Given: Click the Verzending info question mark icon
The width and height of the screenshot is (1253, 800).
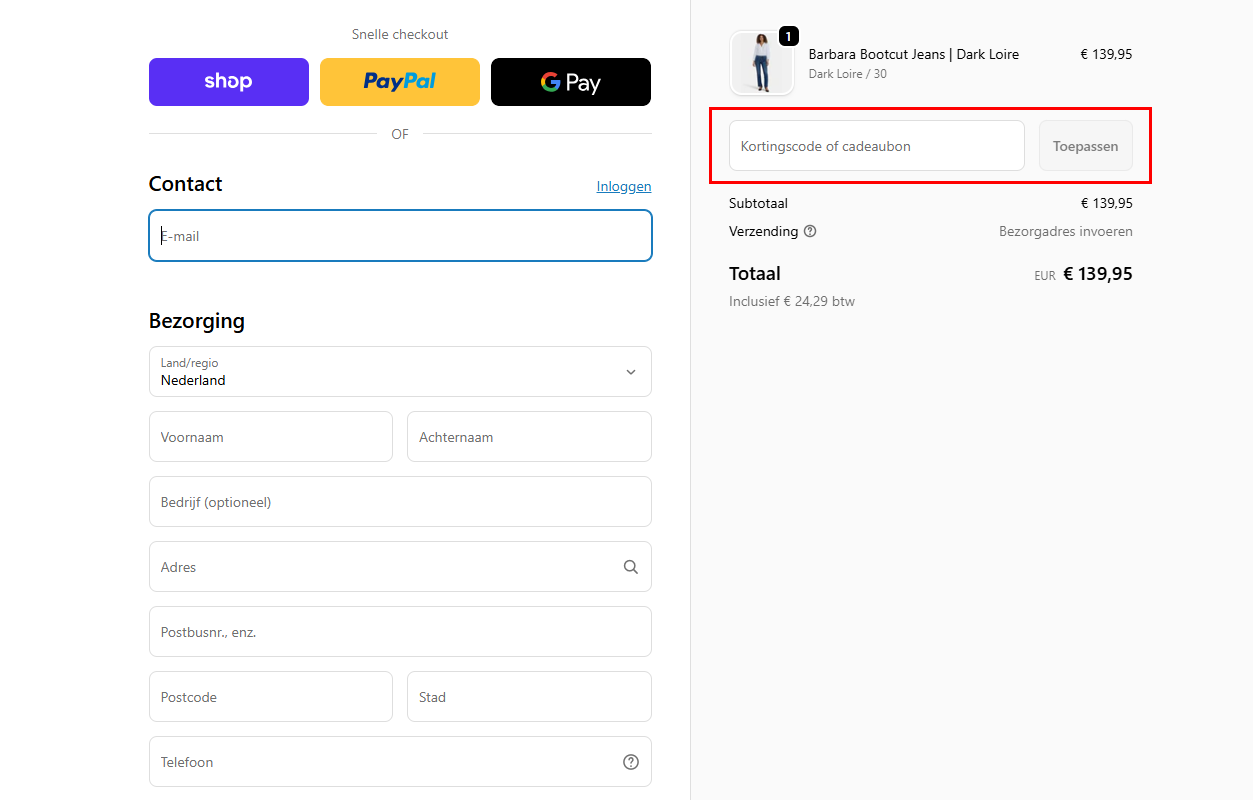Looking at the screenshot, I should coord(810,231).
